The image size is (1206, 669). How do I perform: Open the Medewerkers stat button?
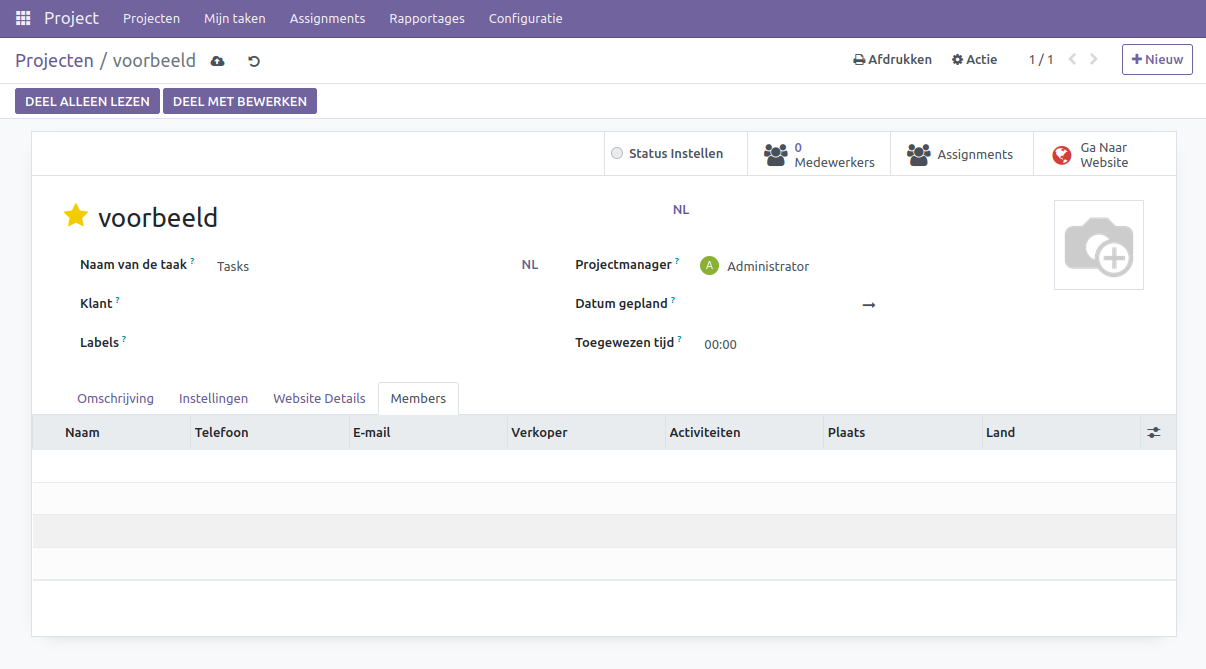click(x=818, y=154)
